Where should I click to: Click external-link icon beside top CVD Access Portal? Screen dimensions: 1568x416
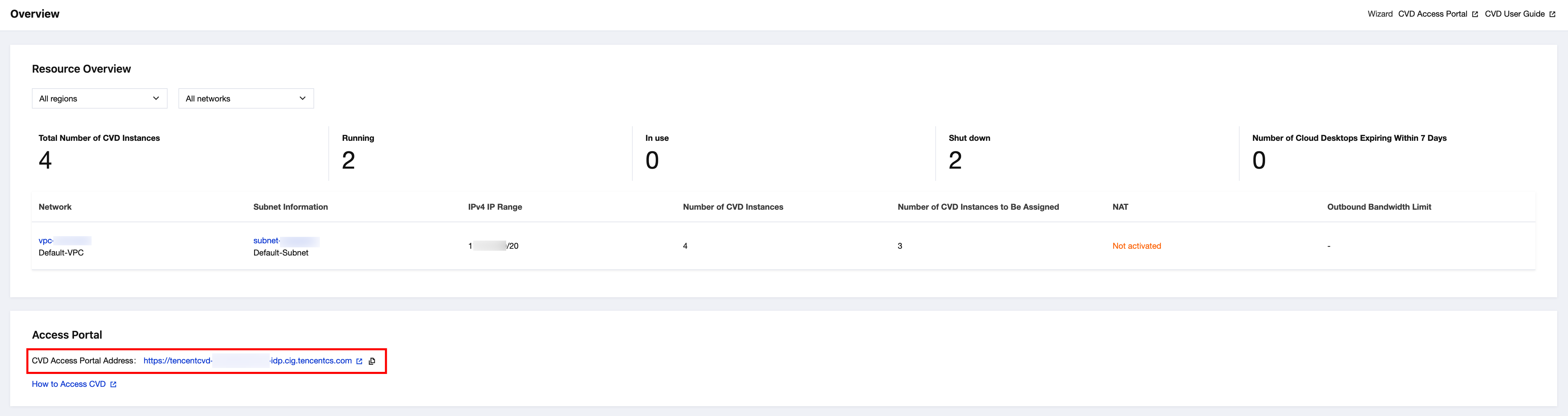tap(1475, 14)
